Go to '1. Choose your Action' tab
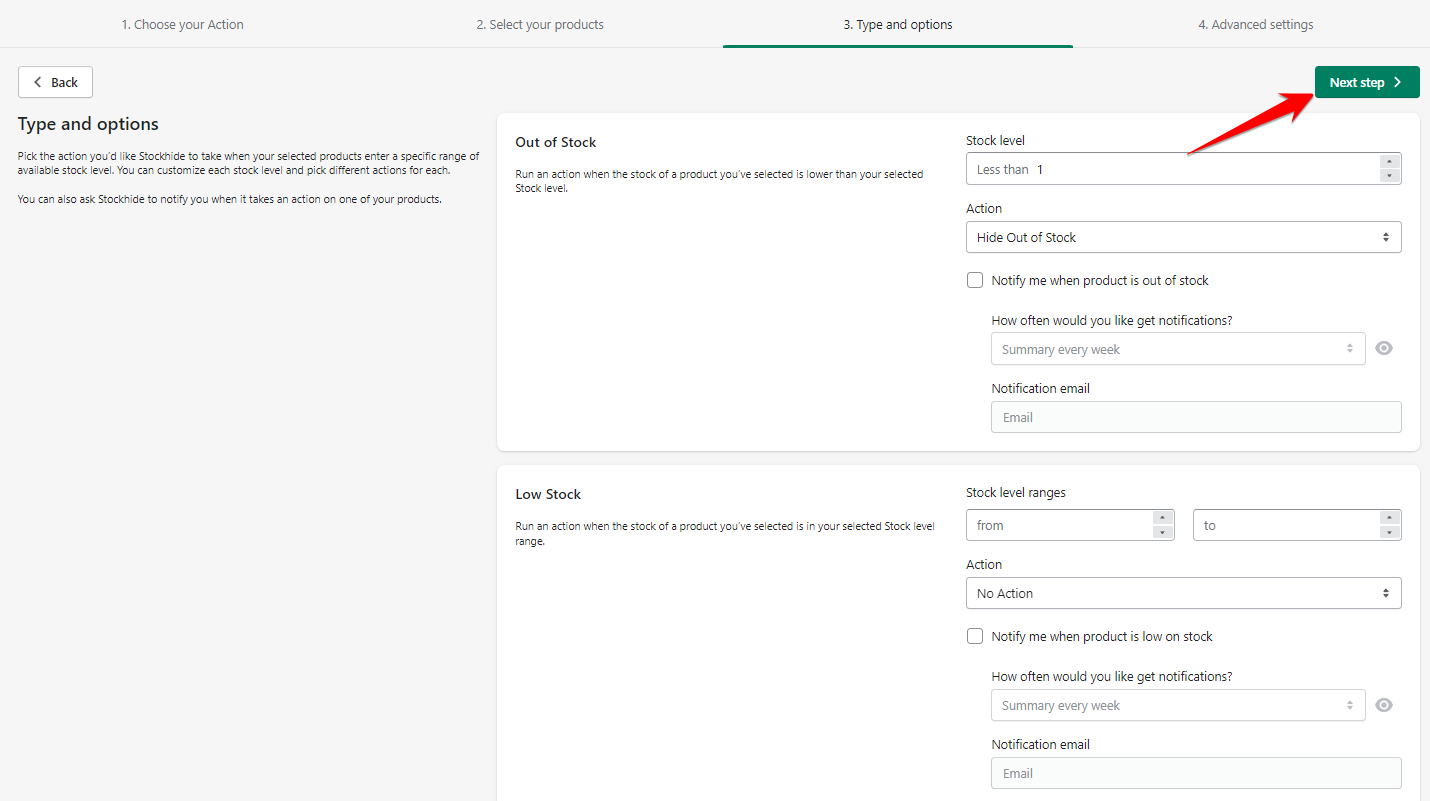Viewport: 1430px width, 801px height. point(183,24)
